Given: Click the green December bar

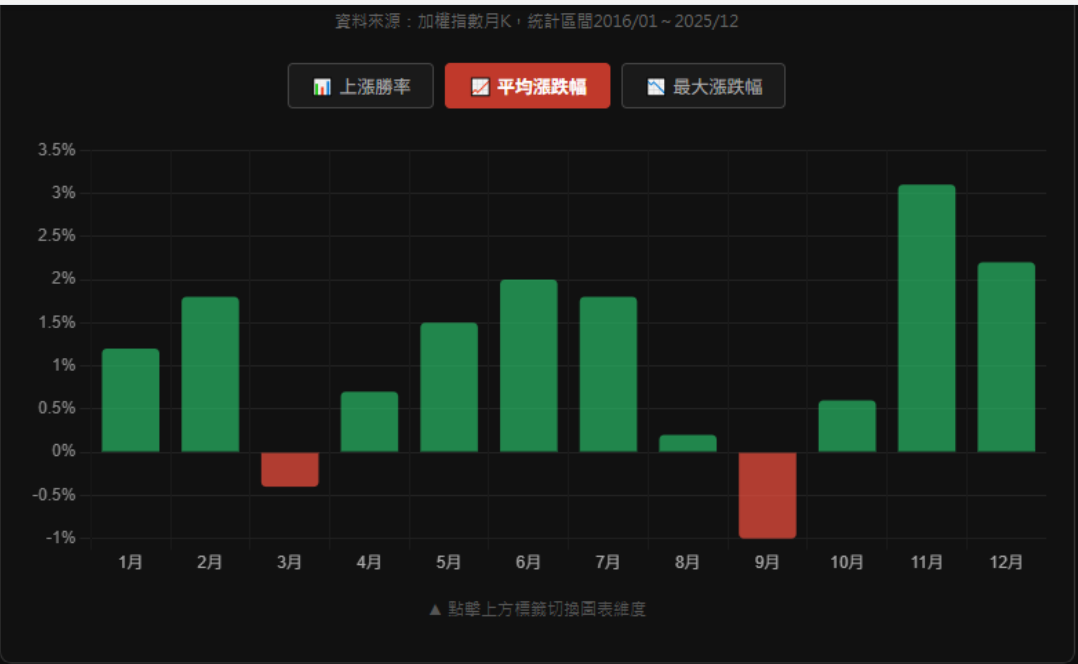Looking at the screenshot, I should pos(1006,357).
